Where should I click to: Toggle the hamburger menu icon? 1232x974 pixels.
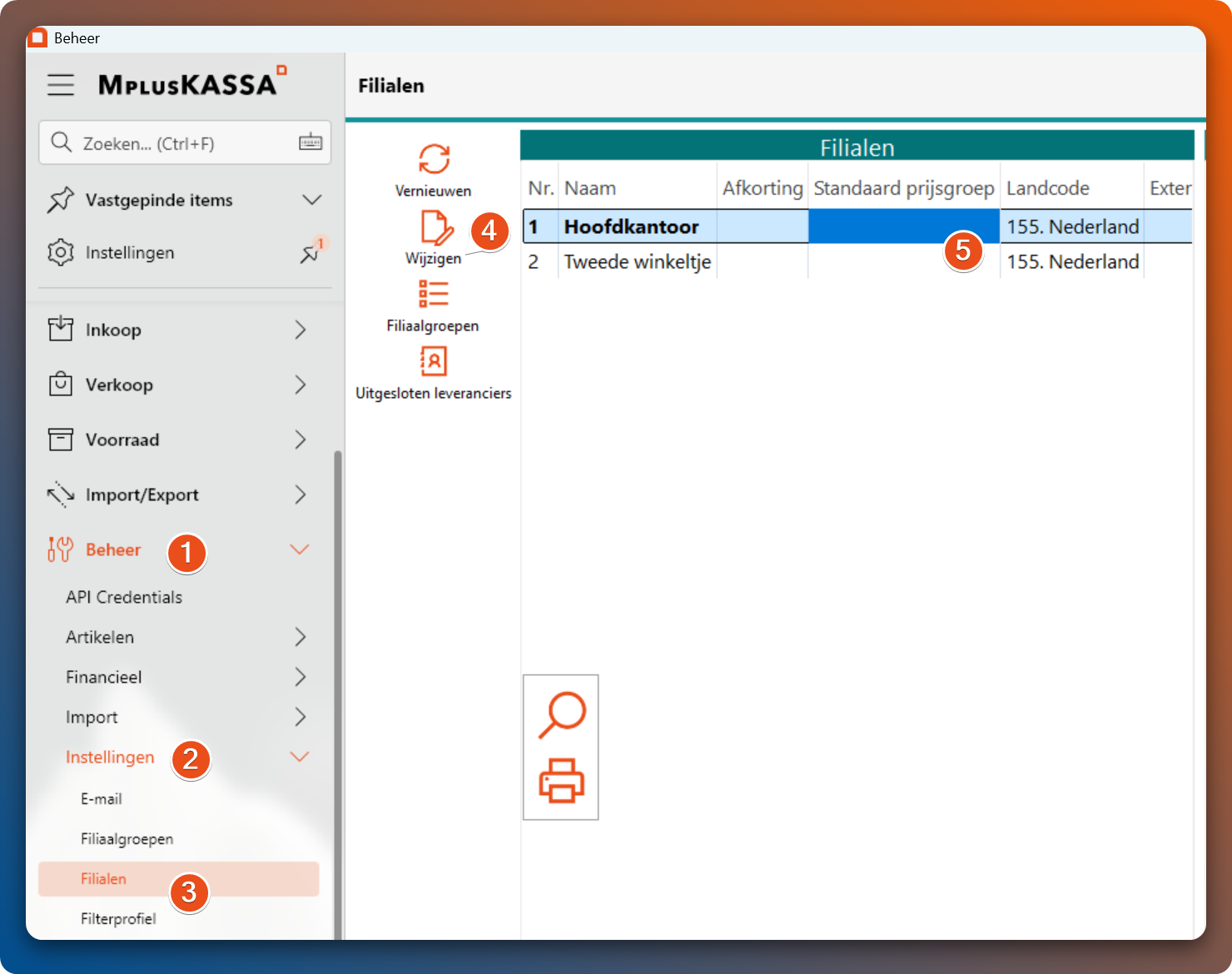tap(61, 85)
